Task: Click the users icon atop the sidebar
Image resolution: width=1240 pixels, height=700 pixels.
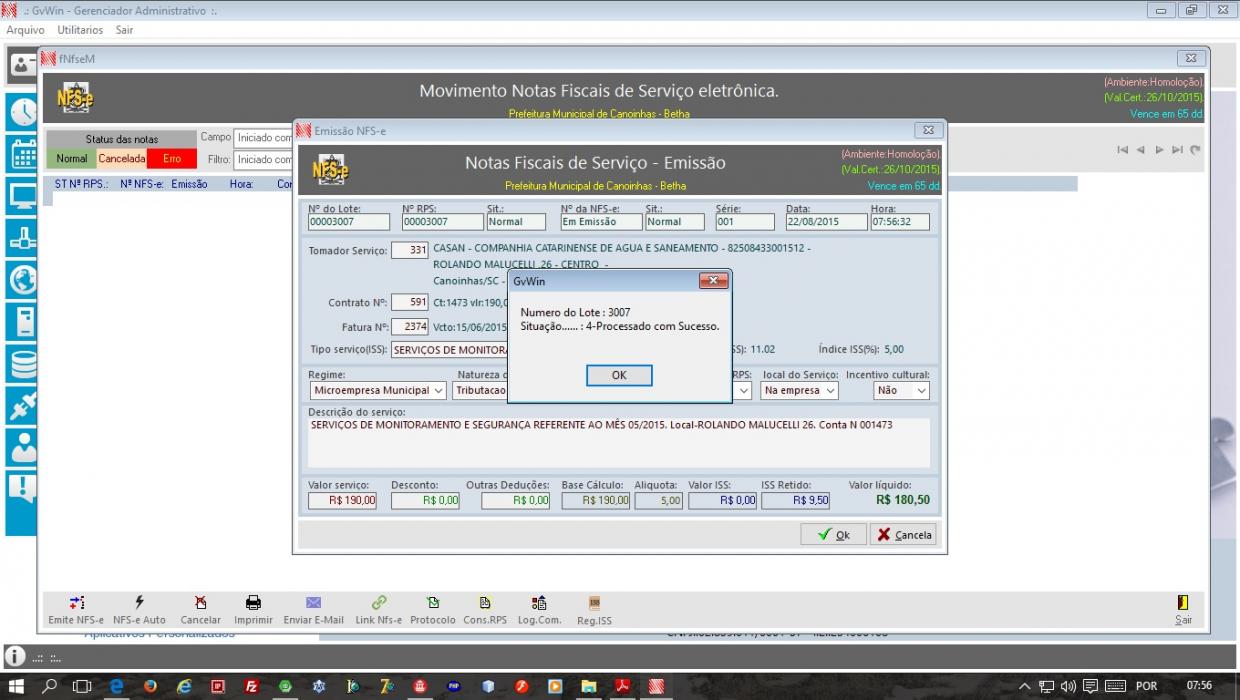Action: coord(23,66)
